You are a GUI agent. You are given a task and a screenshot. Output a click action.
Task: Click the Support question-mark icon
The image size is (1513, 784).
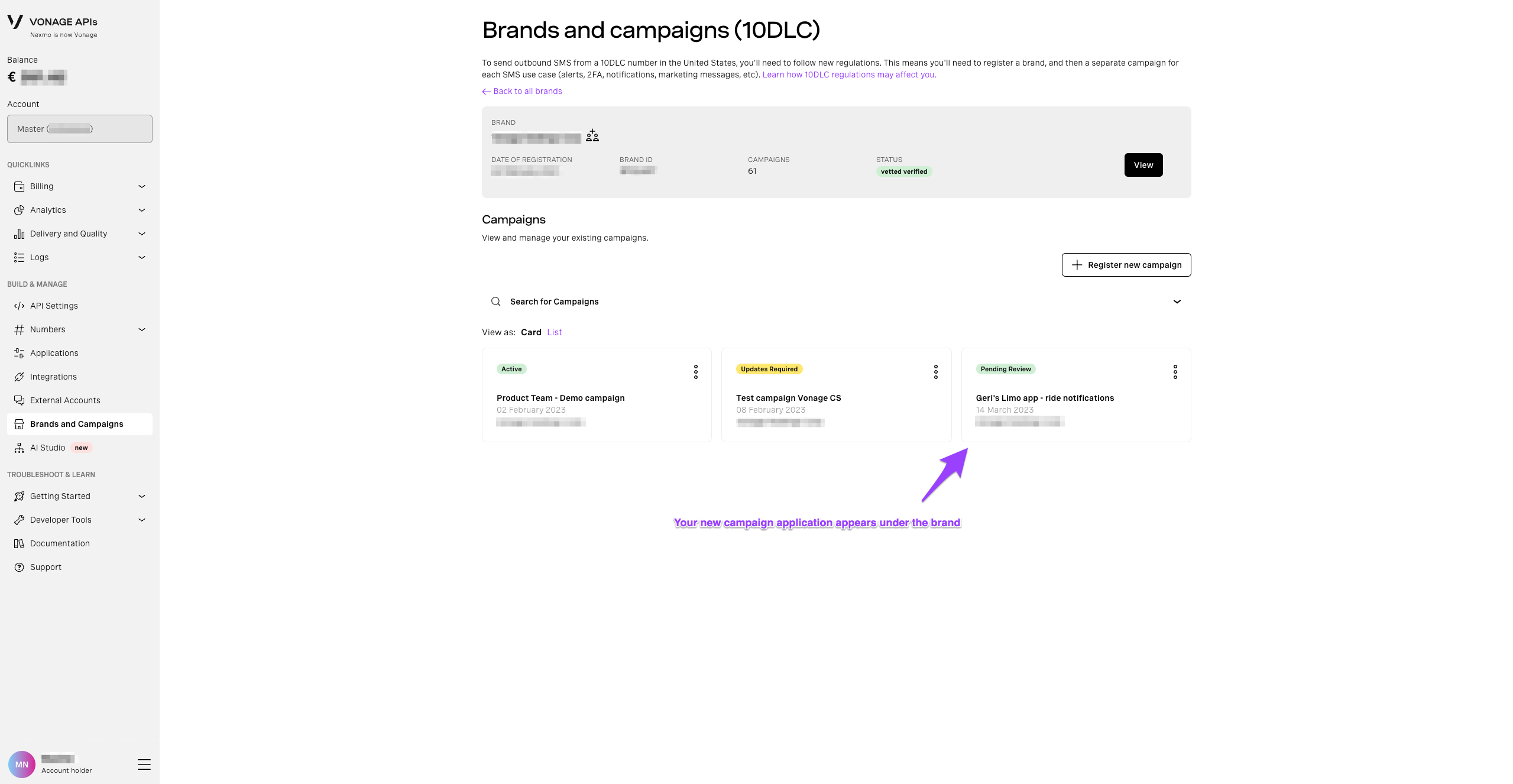(19, 567)
